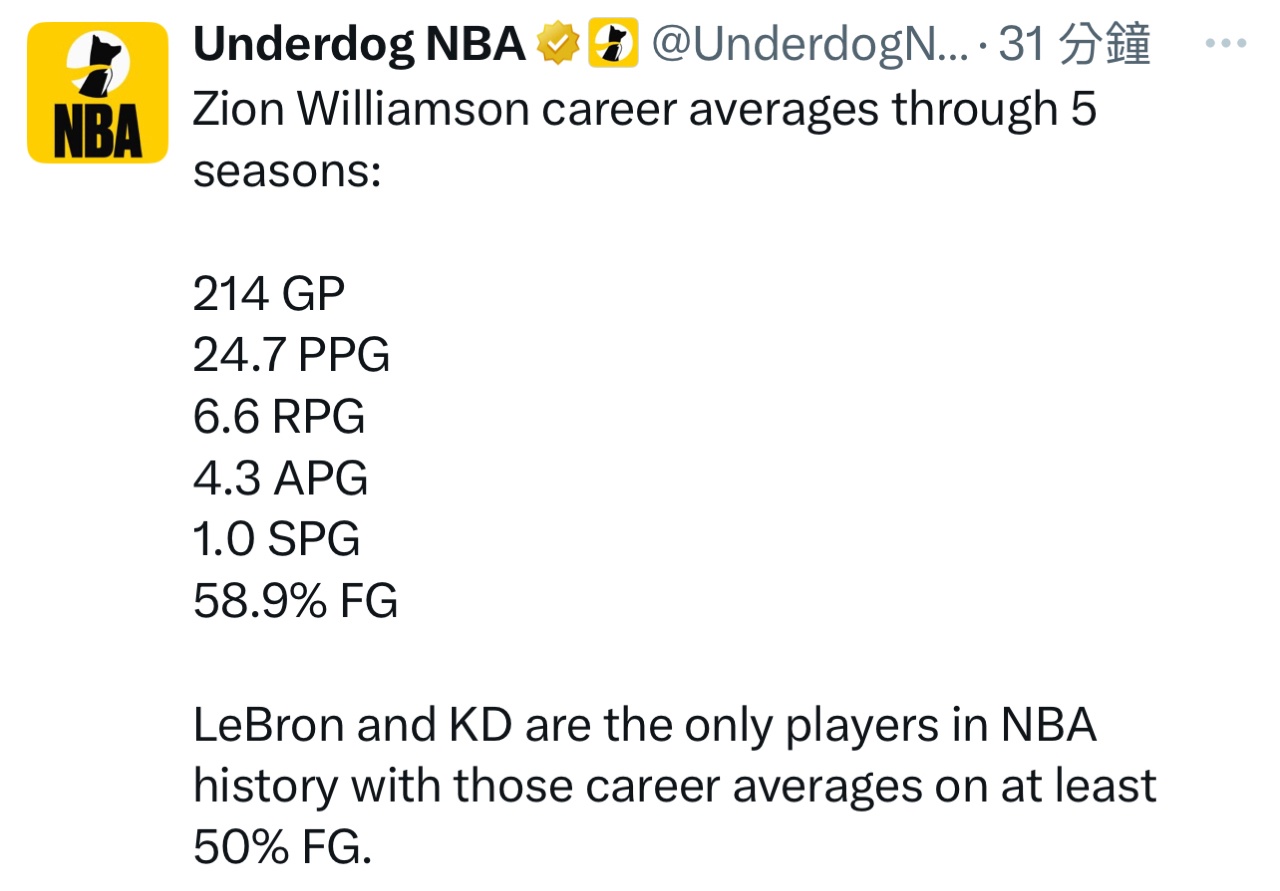The height and width of the screenshot is (891, 1280).
Task: Click the '24.7 PPG' stat line
Action: [291, 355]
